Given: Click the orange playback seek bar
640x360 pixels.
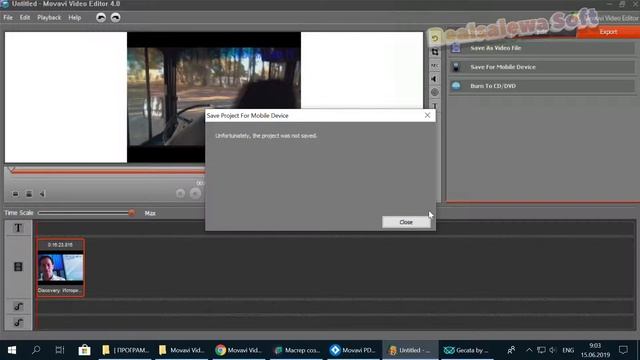Looking at the screenshot, I should pyautogui.click(x=108, y=171).
